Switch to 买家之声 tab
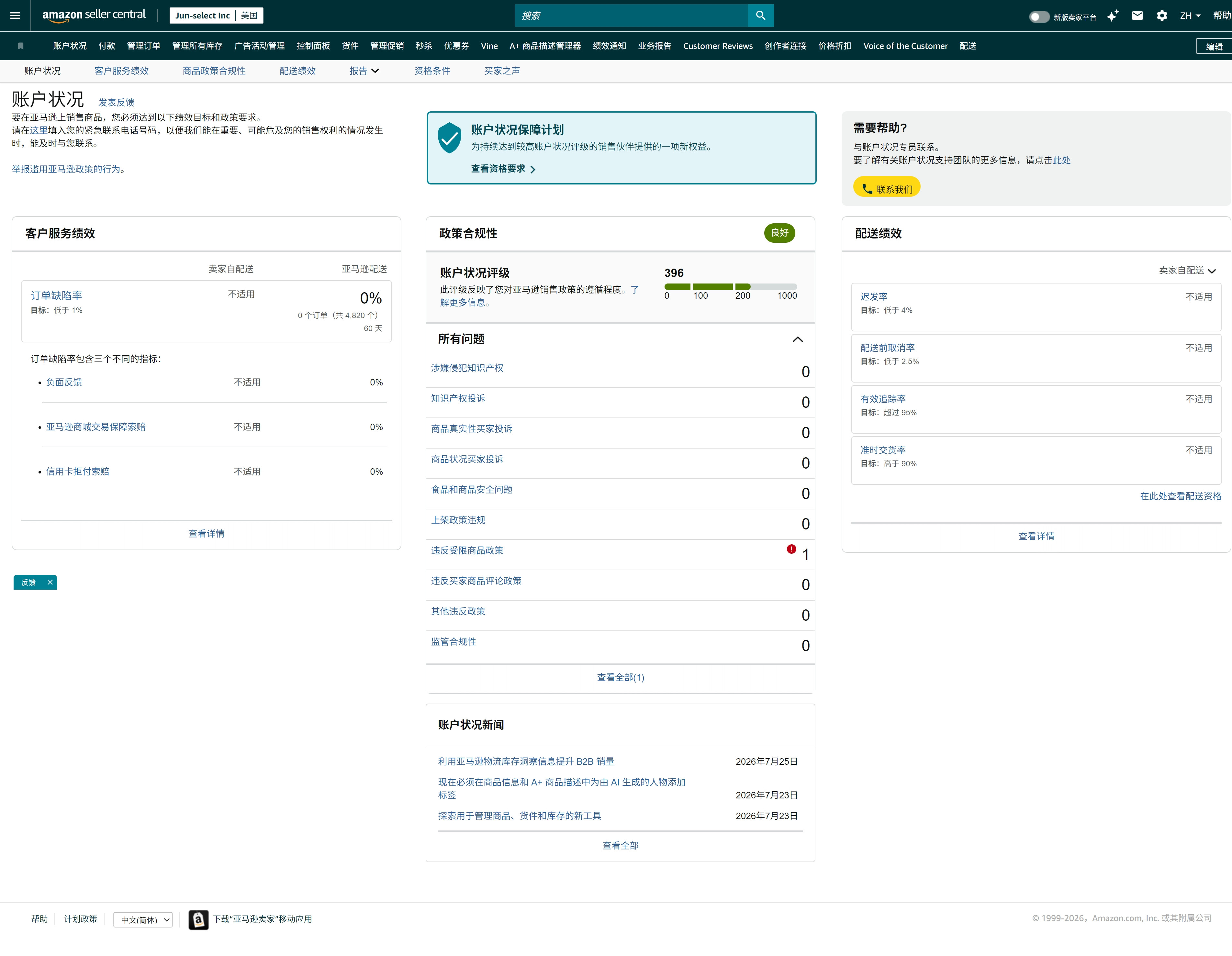The height and width of the screenshot is (956, 1232). [502, 71]
